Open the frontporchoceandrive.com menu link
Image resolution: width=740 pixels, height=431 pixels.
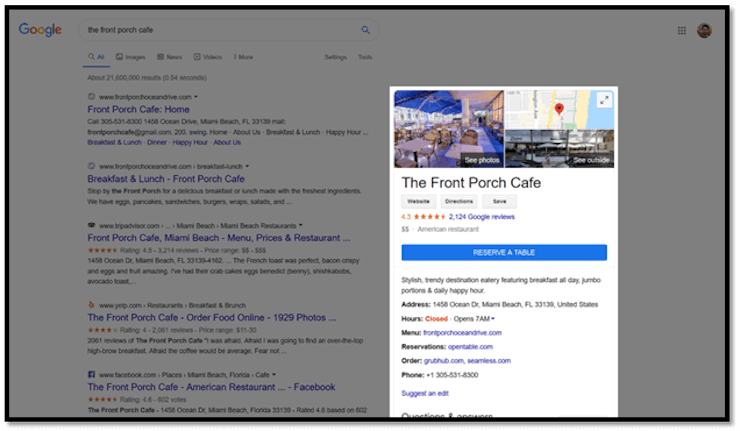(462, 332)
